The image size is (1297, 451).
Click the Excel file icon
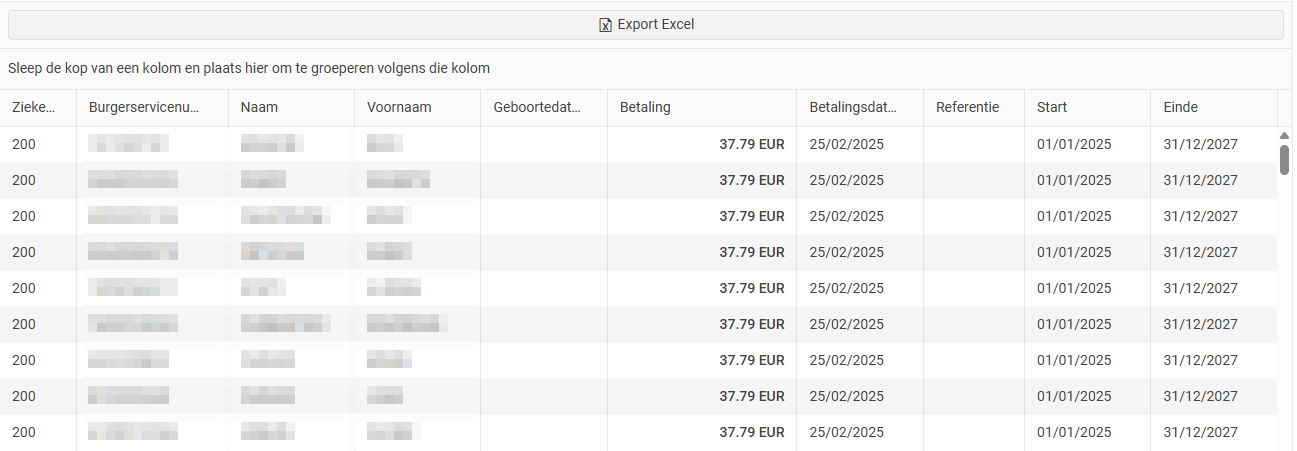(604, 25)
